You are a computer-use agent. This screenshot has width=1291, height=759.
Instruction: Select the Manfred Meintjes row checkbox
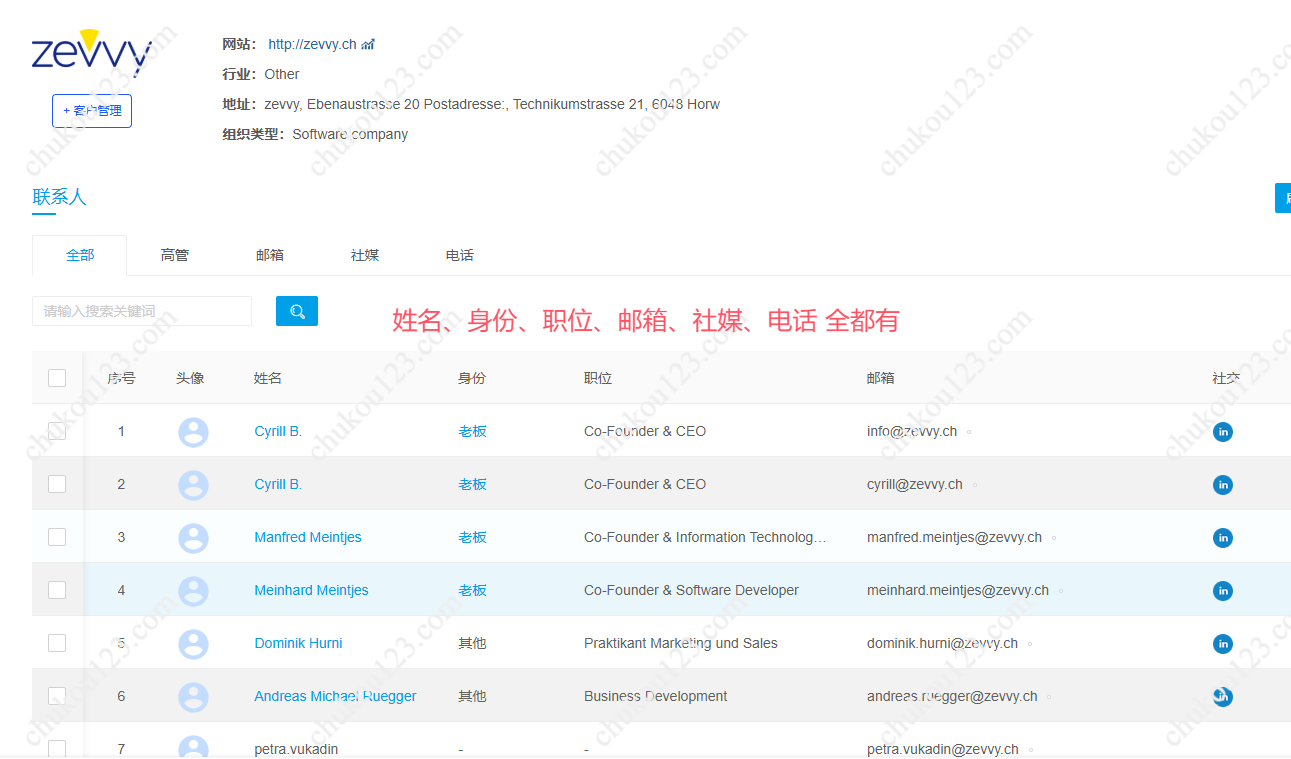57,537
